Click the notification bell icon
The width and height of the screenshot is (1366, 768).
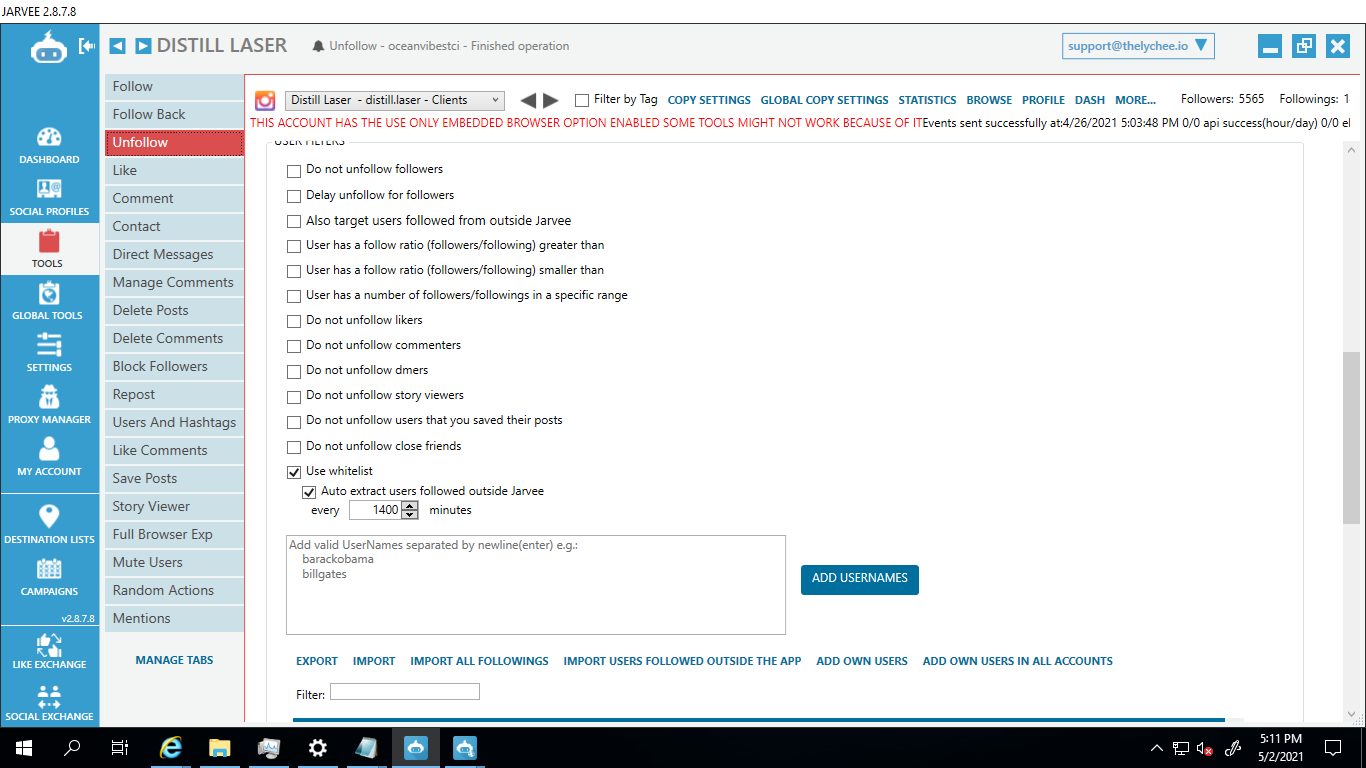point(319,46)
